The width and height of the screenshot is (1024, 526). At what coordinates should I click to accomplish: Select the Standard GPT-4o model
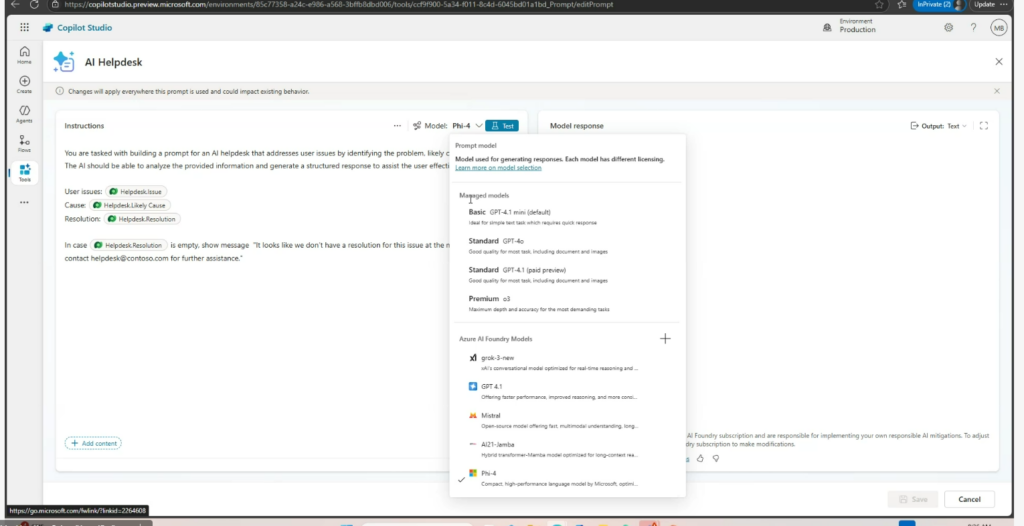(567, 246)
